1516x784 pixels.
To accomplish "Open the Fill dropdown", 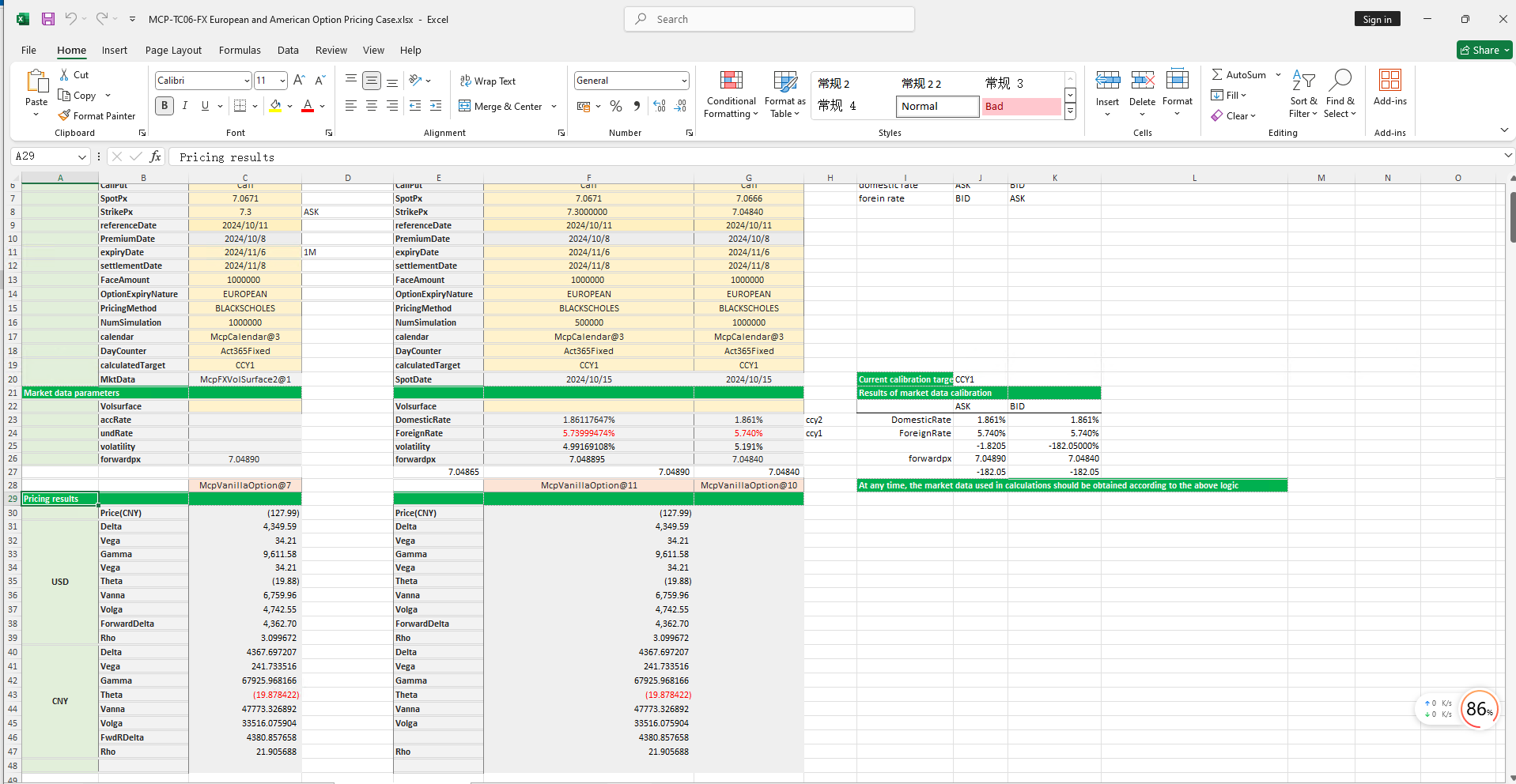I will [1228, 95].
